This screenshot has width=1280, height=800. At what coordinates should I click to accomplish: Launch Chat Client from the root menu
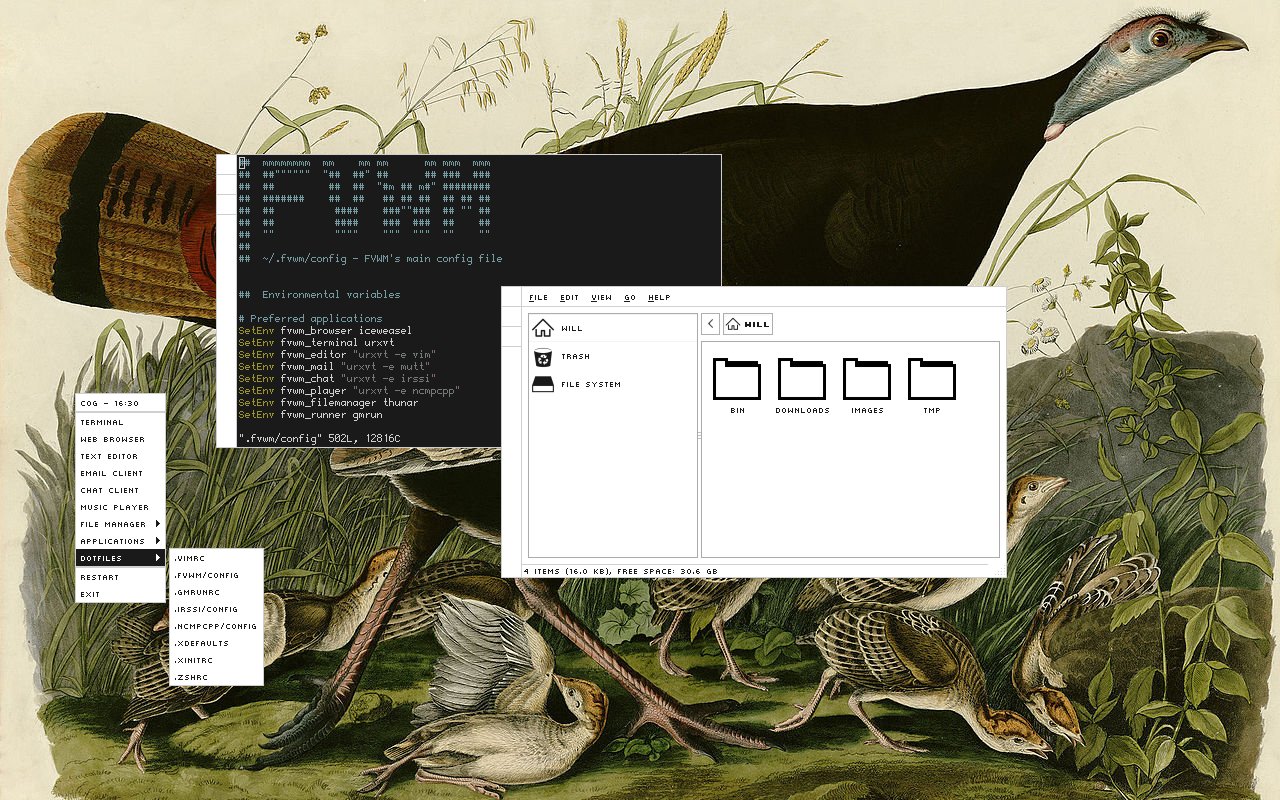(x=120, y=490)
